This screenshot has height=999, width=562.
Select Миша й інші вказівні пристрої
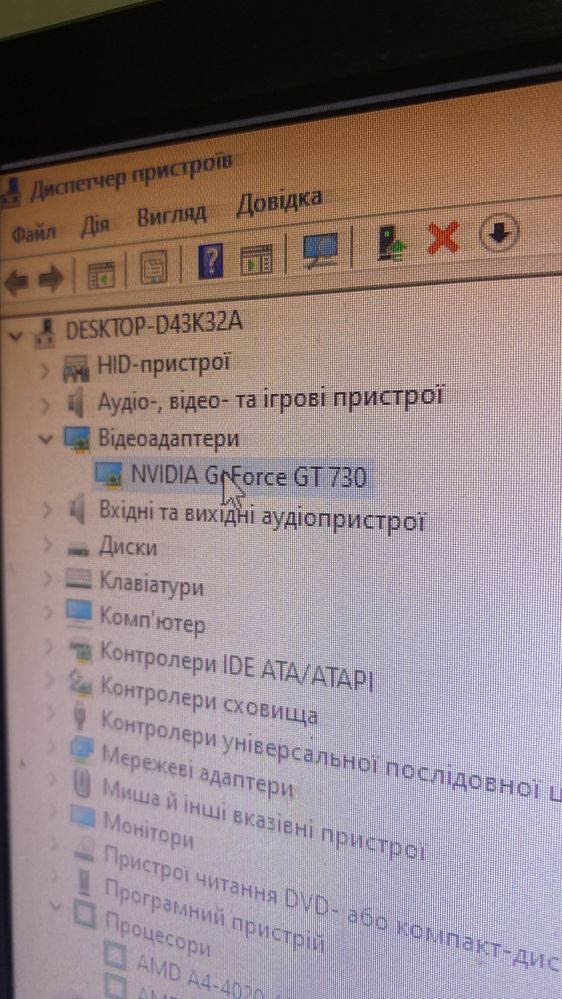[263, 818]
